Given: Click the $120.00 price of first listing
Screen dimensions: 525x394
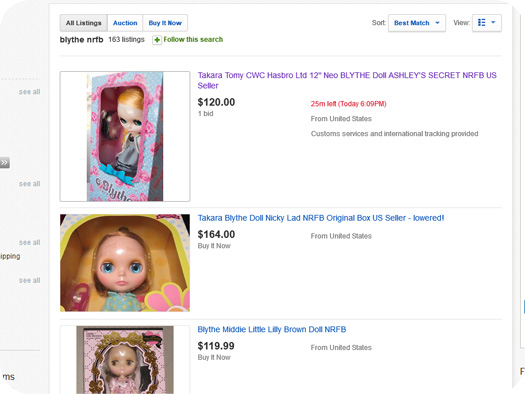Looking at the screenshot, I should [x=216, y=102].
